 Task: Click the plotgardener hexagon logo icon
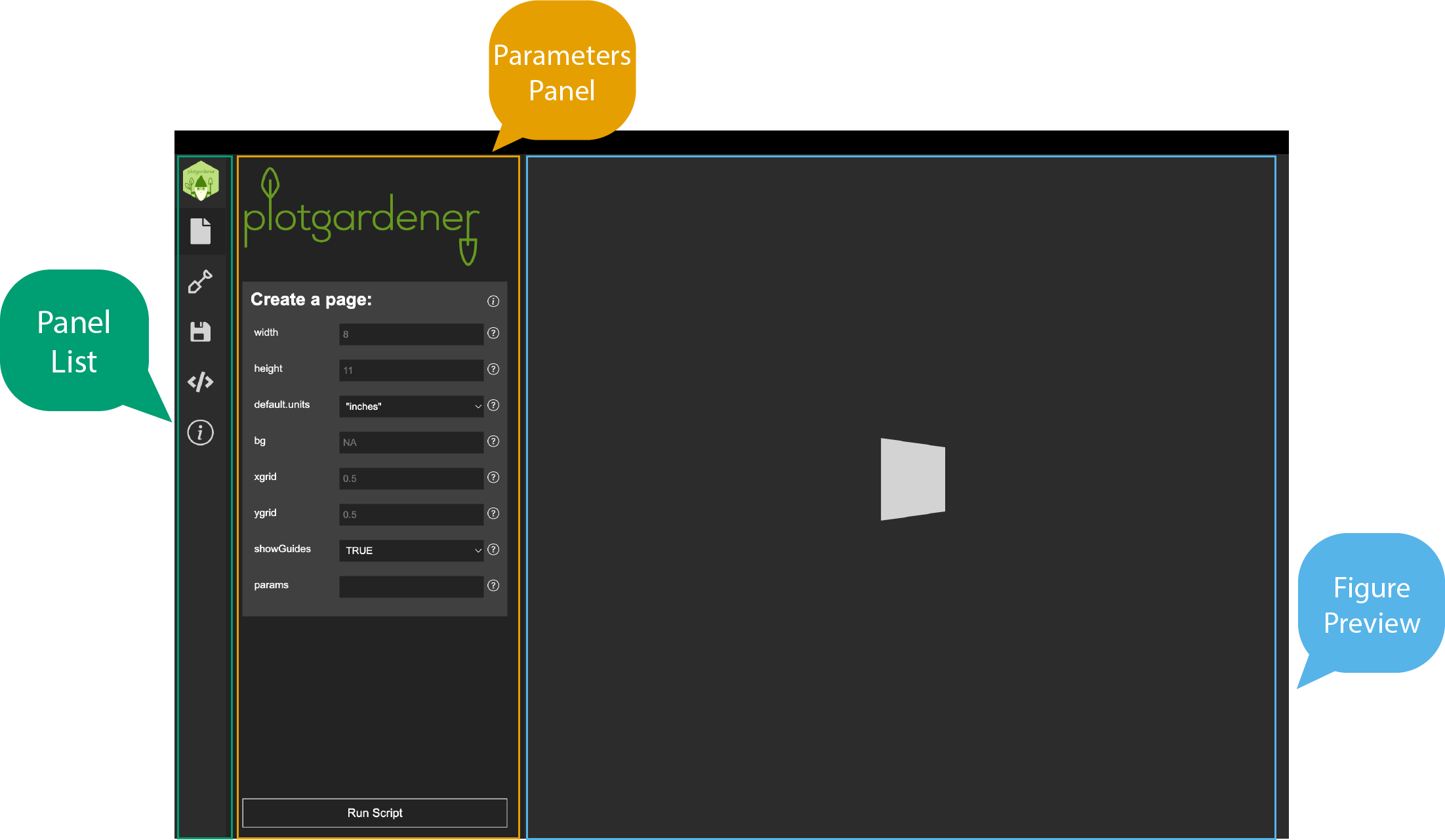tap(201, 182)
